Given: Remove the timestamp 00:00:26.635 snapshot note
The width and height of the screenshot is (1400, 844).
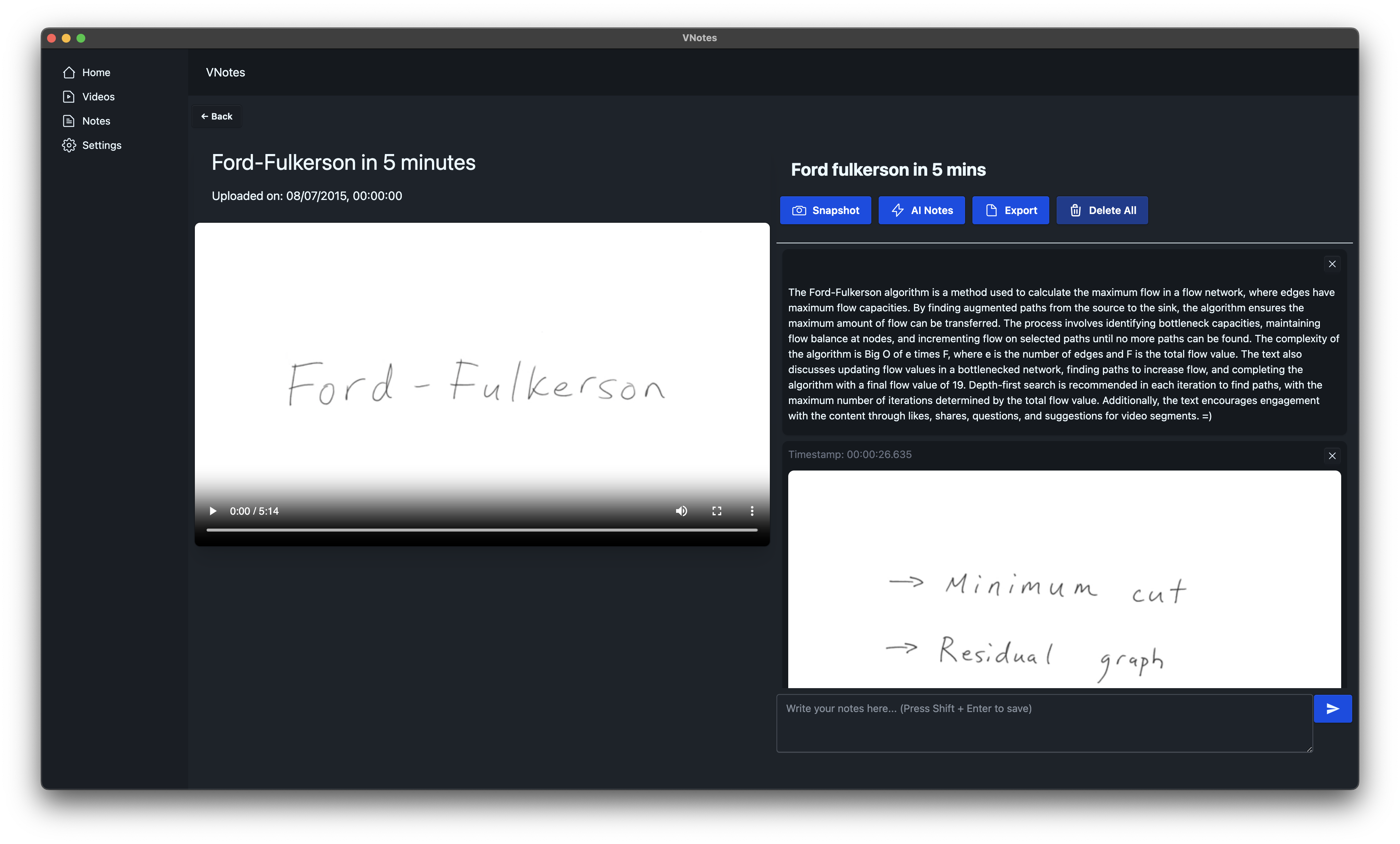Looking at the screenshot, I should [x=1331, y=455].
